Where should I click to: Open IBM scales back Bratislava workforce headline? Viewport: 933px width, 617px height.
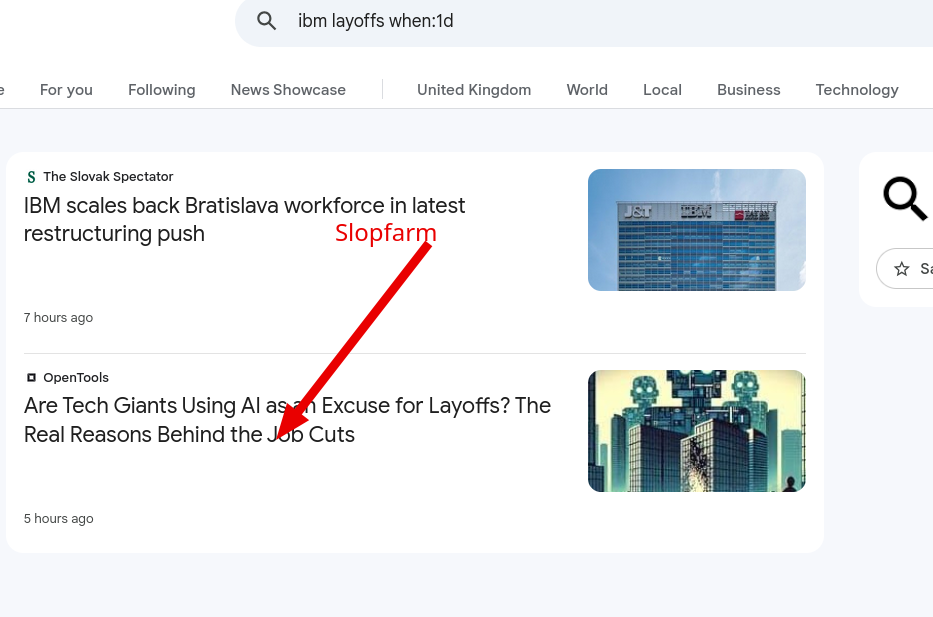click(244, 220)
